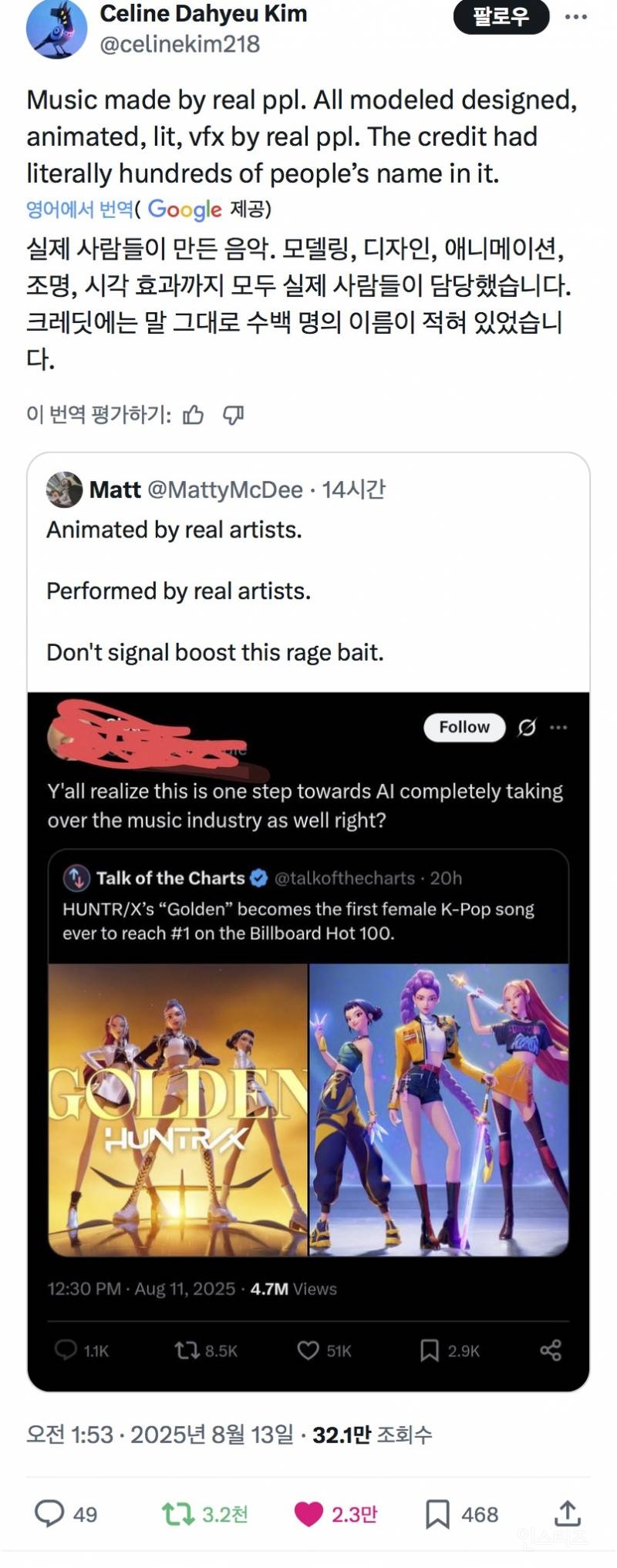Open Matt's quoted tweet profile picture
Screen dimensions: 617x1568
[64, 490]
